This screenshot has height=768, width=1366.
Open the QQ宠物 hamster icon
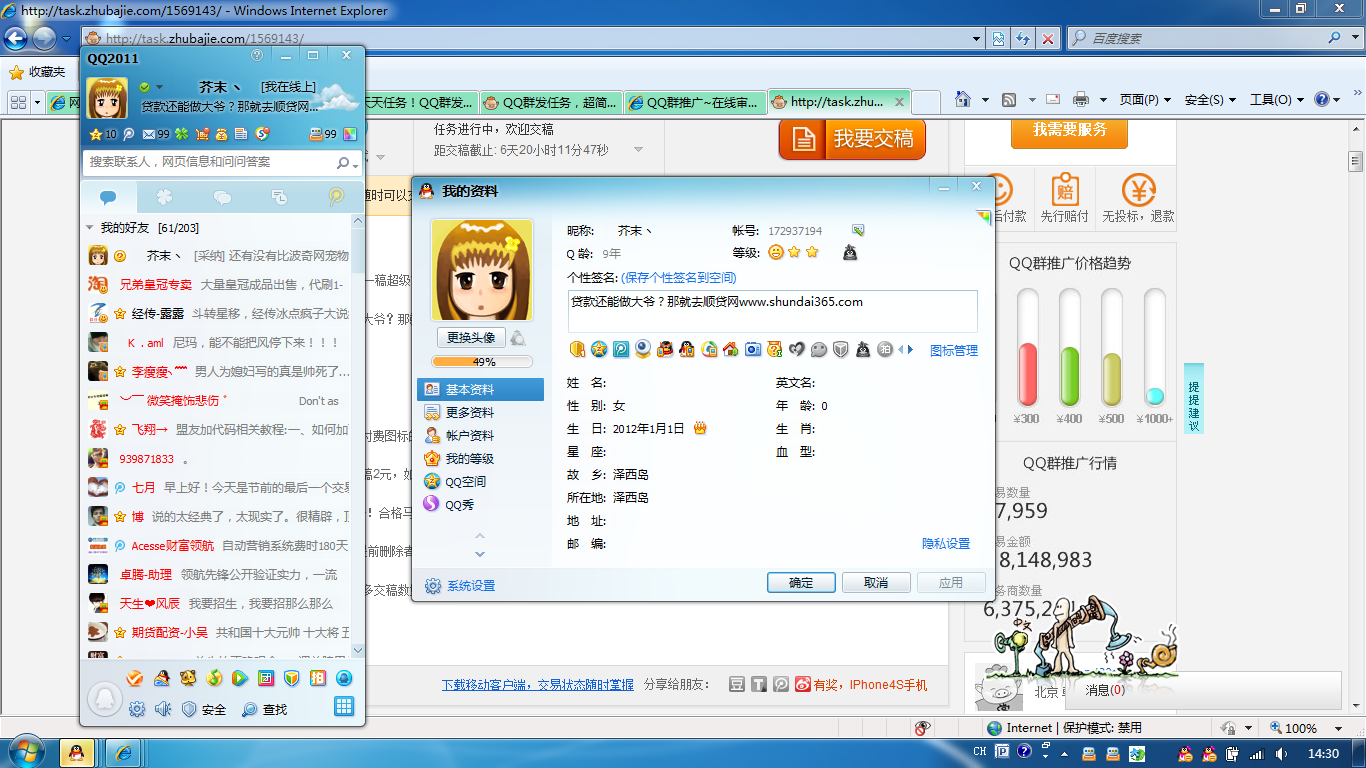coord(188,678)
